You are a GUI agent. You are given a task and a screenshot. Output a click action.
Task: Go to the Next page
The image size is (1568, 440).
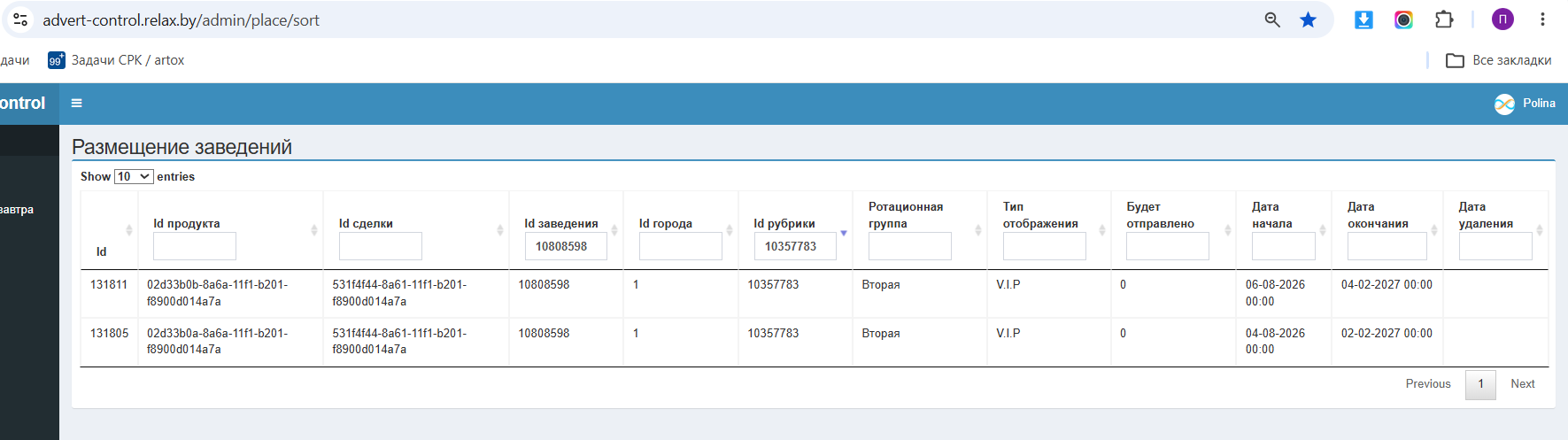click(x=1523, y=384)
